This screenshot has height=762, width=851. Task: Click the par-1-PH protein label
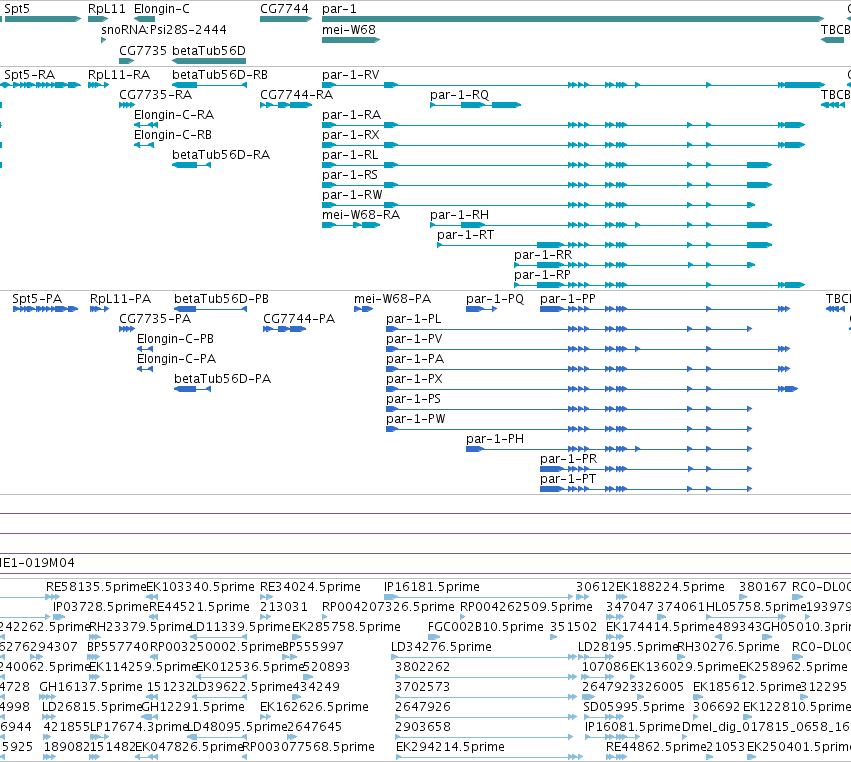point(495,439)
